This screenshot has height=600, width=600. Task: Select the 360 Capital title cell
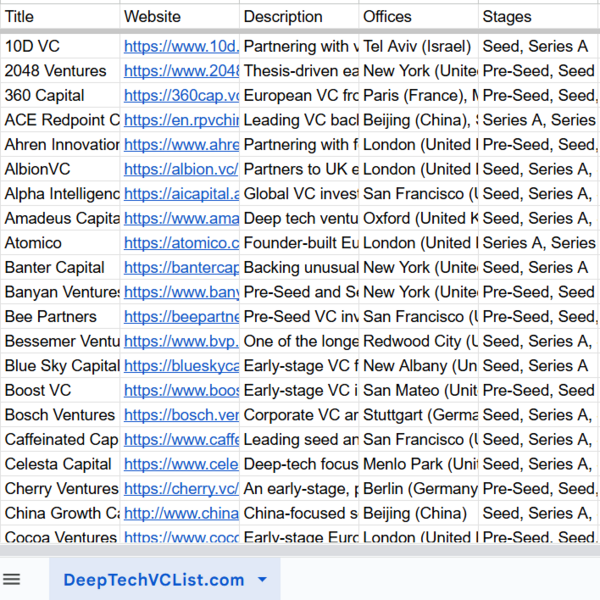pos(60,95)
